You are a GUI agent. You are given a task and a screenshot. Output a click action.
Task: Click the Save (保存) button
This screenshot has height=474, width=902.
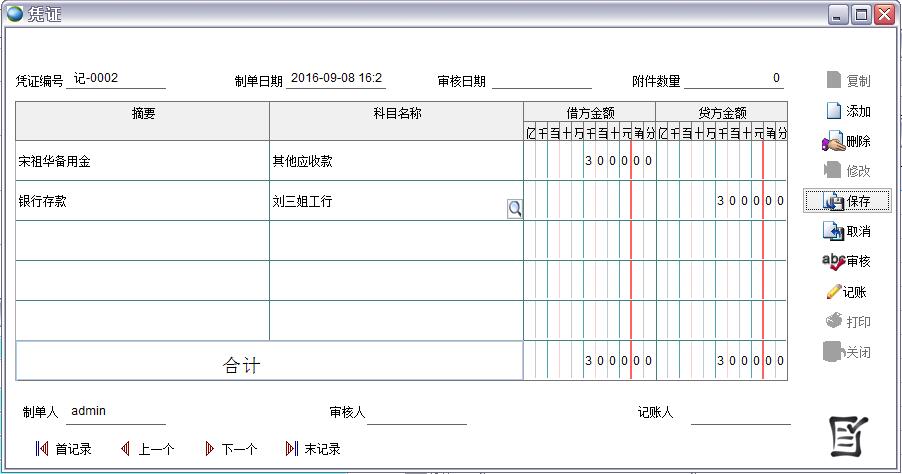click(x=846, y=201)
